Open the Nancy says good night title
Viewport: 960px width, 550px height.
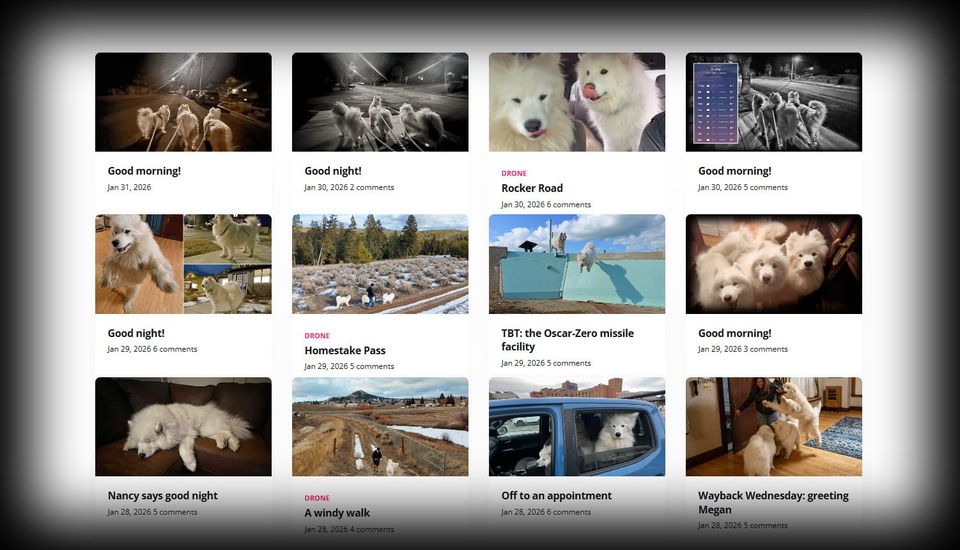[x=162, y=495]
